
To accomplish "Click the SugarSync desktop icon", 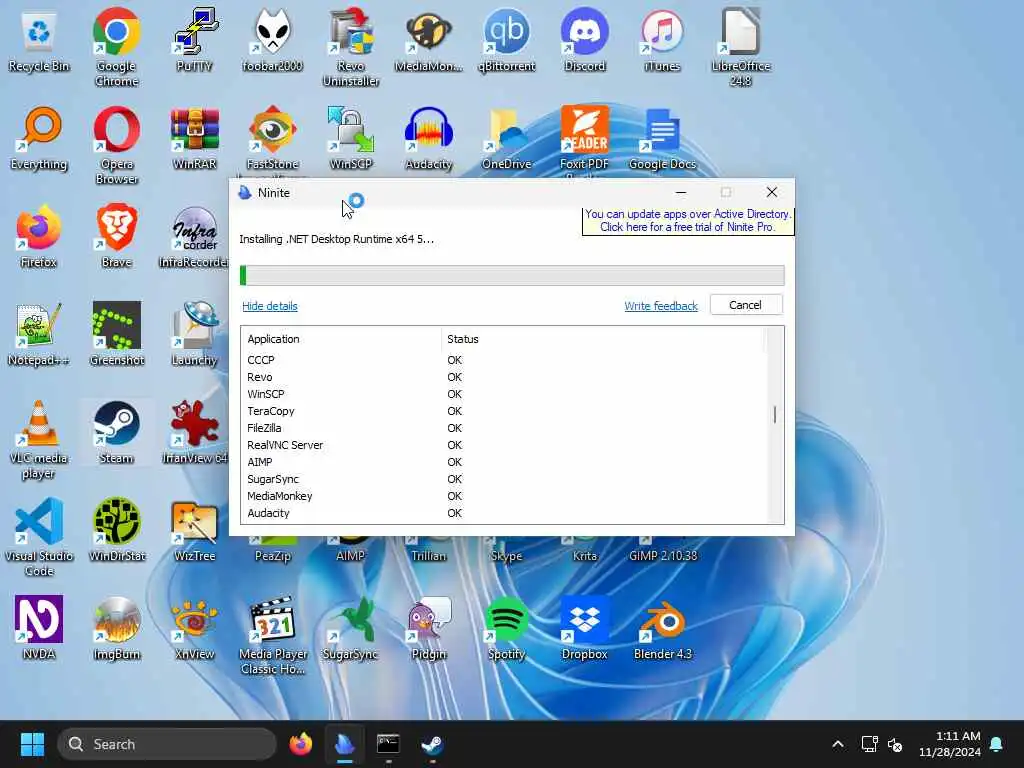I will (351, 628).
